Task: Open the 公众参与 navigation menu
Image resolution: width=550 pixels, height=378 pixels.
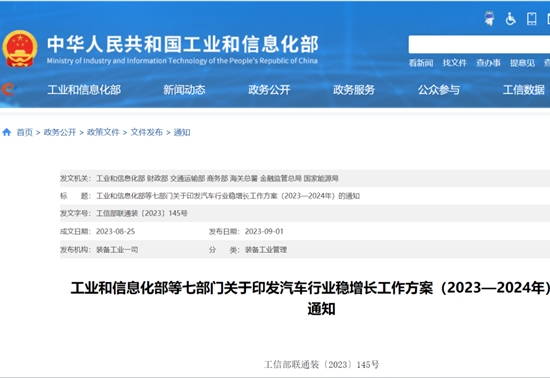Action: 439,90
